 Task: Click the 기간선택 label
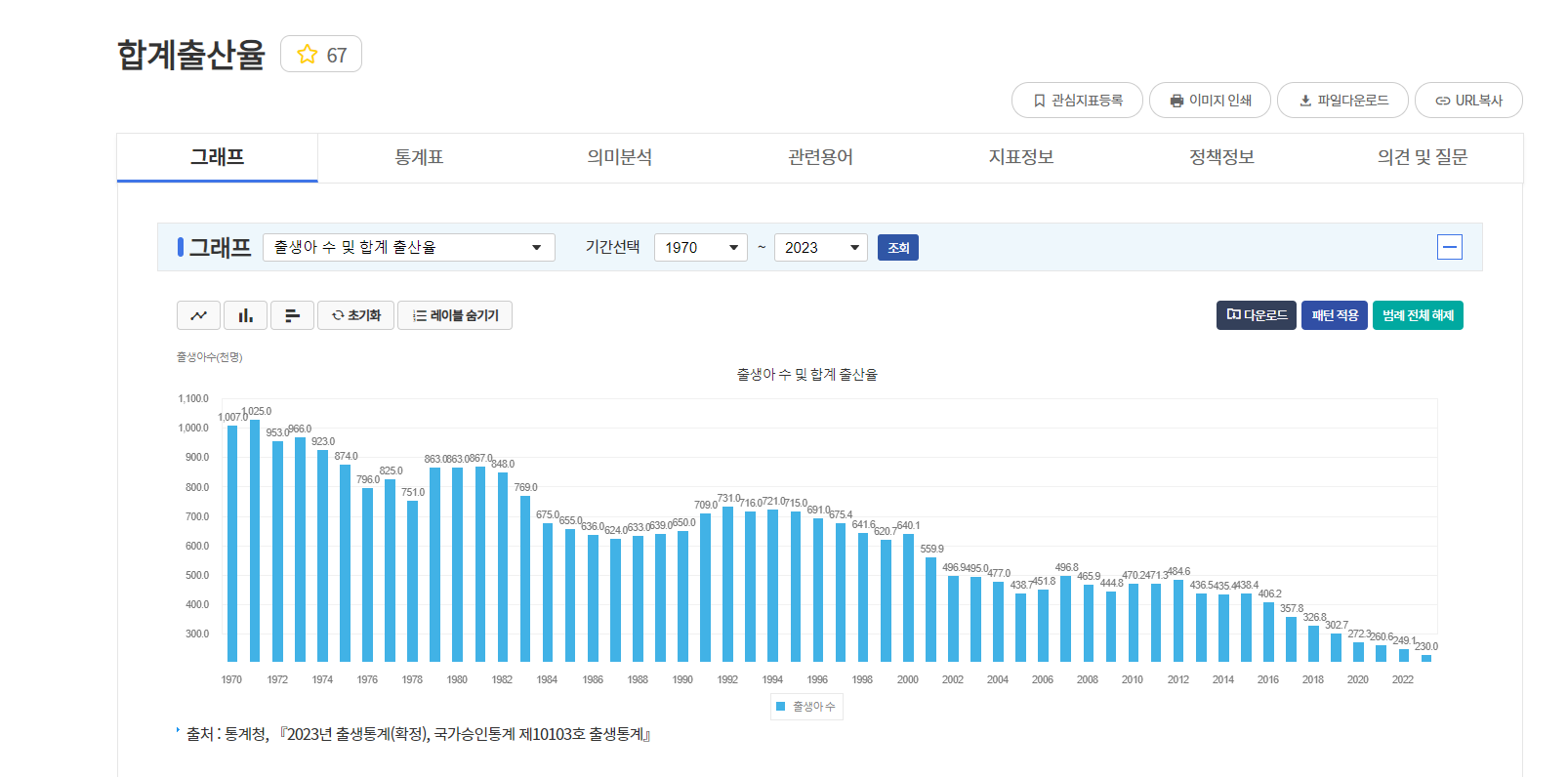(x=612, y=247)
